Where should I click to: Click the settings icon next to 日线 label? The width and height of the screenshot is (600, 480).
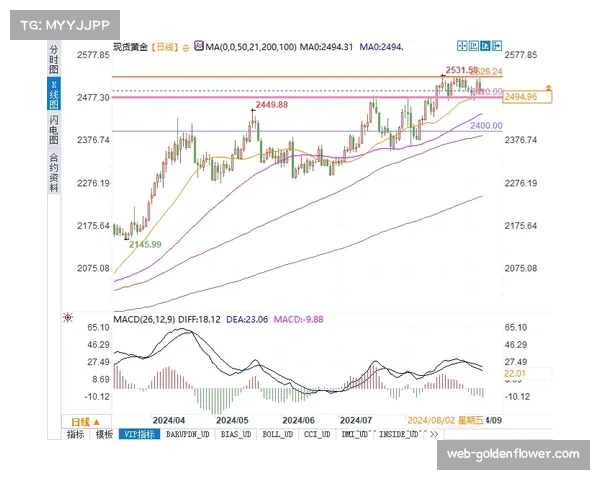tap(184, 46)
